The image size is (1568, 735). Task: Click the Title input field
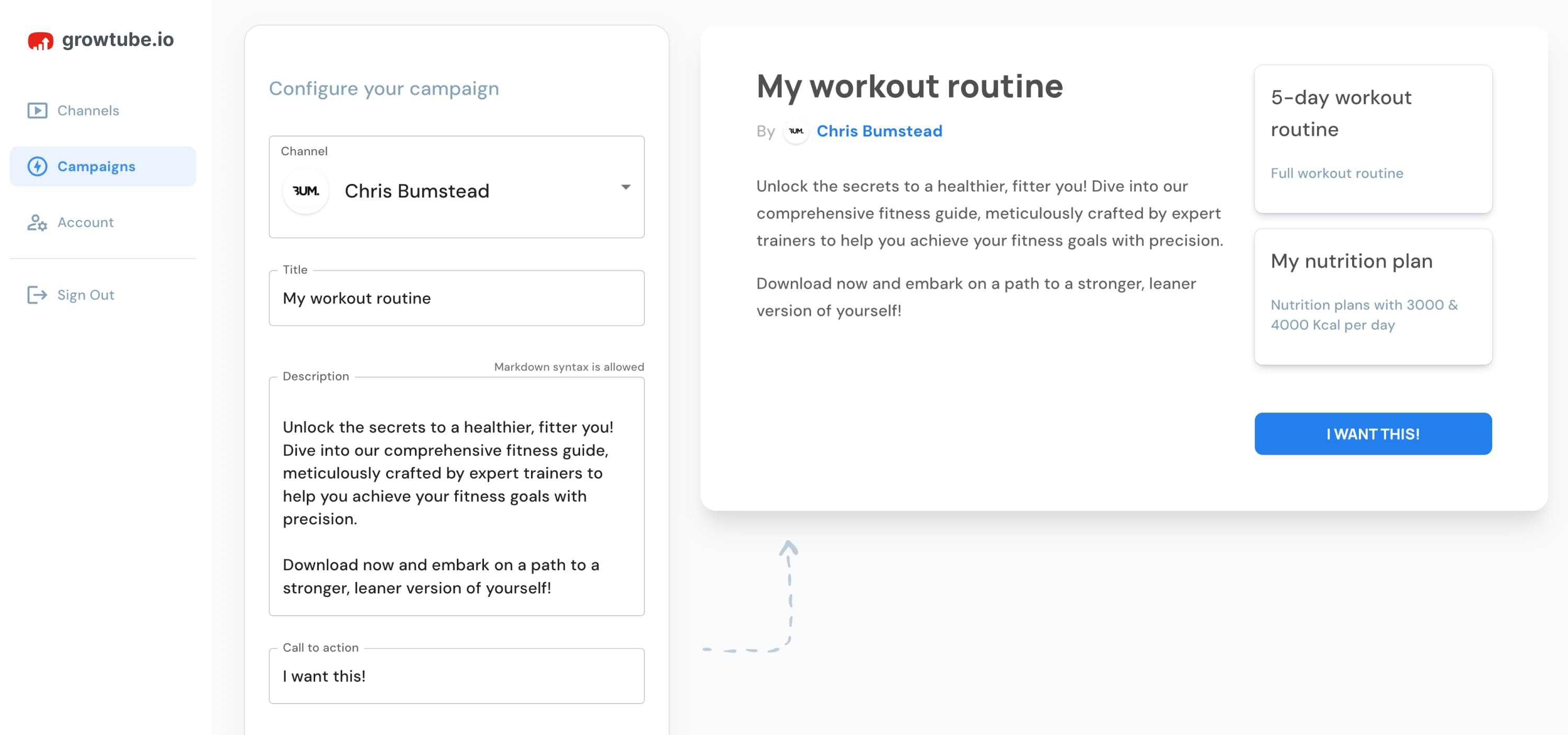[x=457, y=297]
